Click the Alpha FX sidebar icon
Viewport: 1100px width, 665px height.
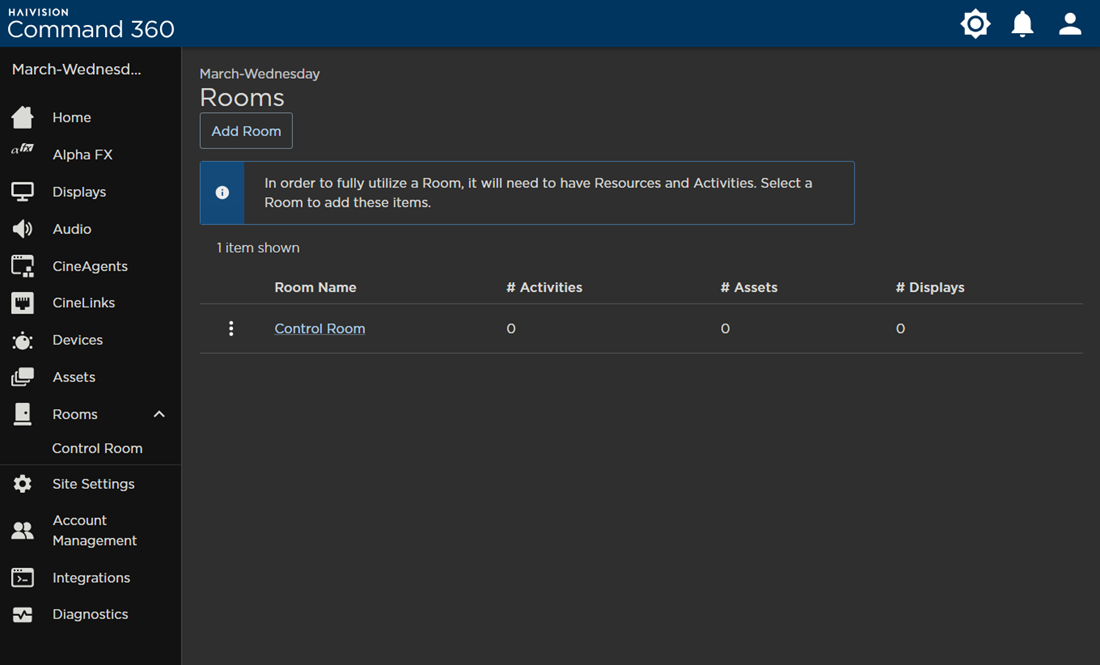[x=22, y=149]
